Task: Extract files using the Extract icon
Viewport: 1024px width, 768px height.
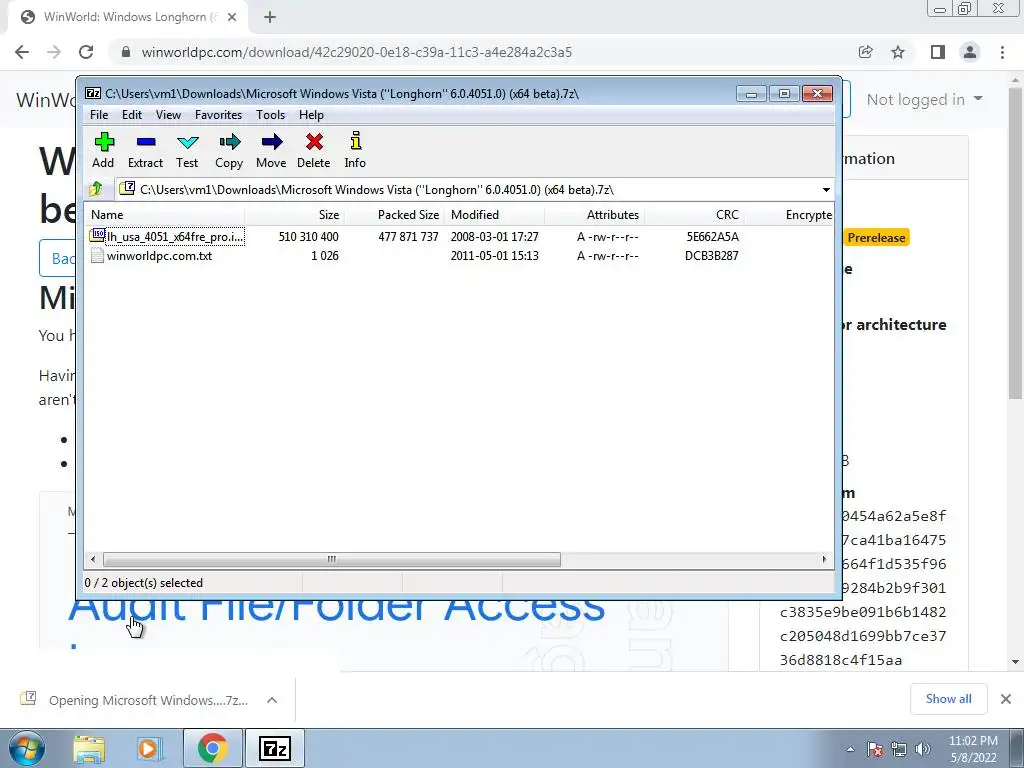Action: (145, 150)
